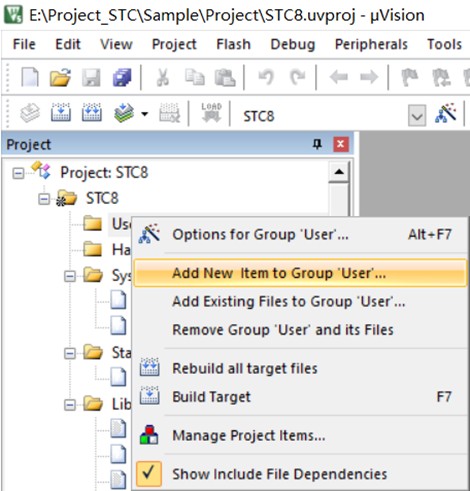Viewport: 470px width, 491px height.
Task: Choose Add Existing Files to Group 'User'
Action: (289, 302)
